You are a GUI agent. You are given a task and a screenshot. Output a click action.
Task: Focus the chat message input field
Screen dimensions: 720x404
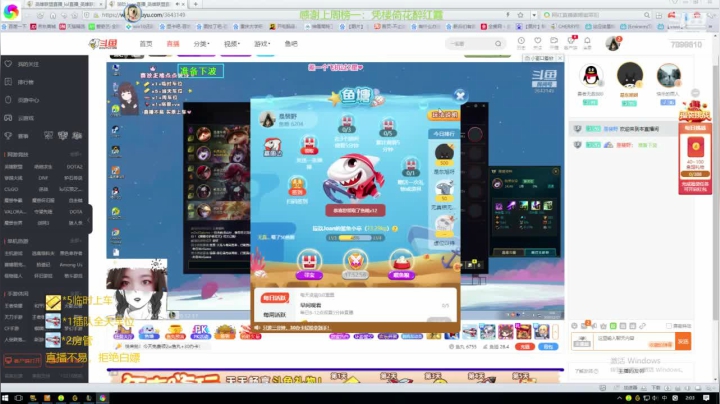[635, 341]
